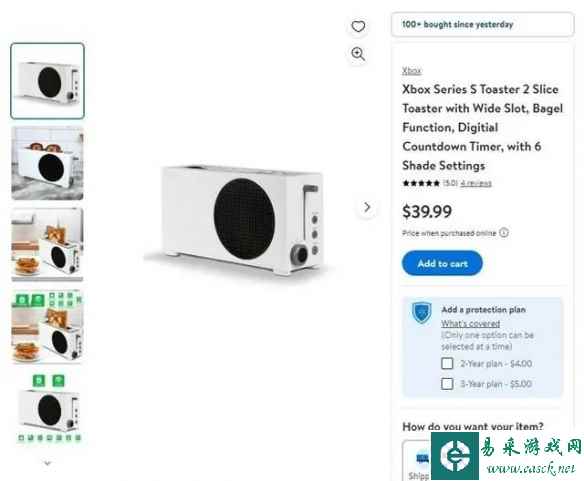Enable the 3-Year plan checkbox

(x=447, y=384)
